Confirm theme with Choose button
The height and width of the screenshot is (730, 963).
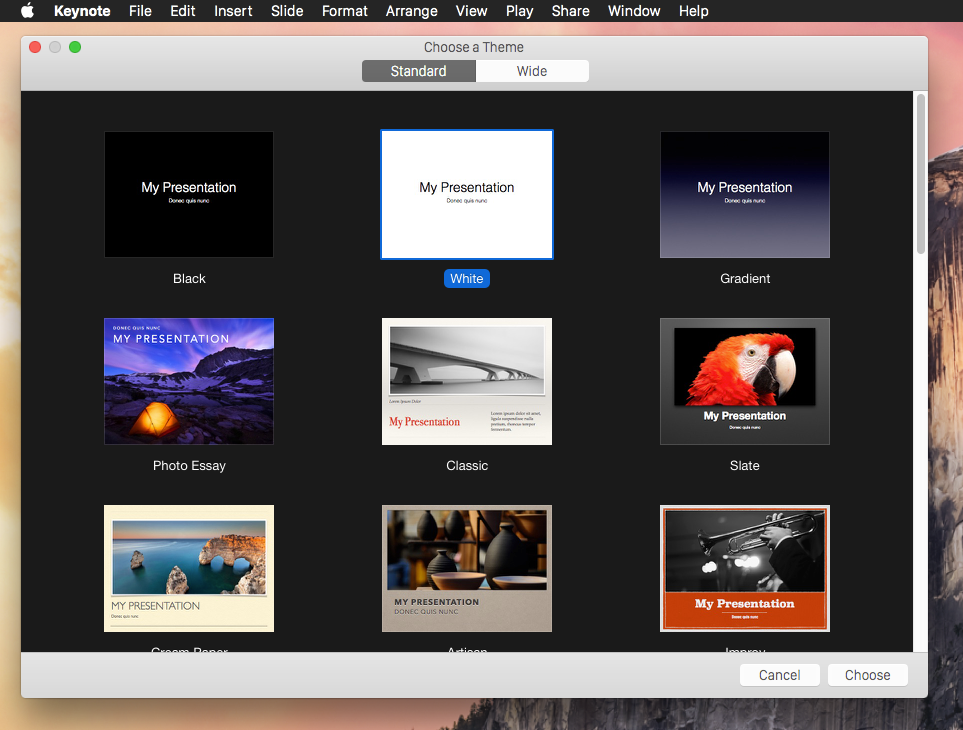click(867, 675)
